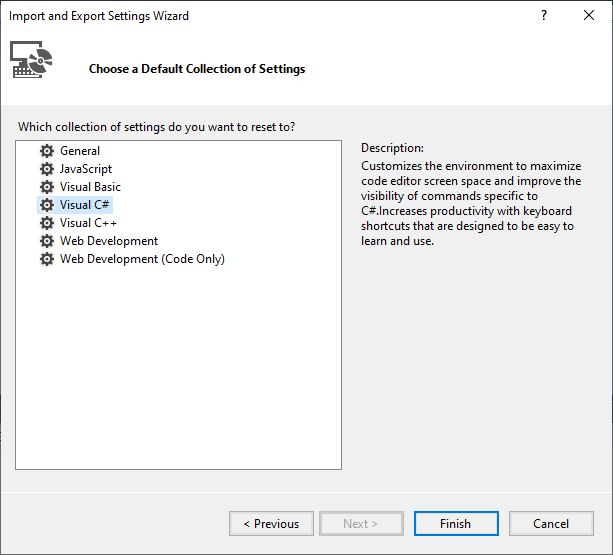
Task: Click the gear icon beside General
Action: [47, 151]
